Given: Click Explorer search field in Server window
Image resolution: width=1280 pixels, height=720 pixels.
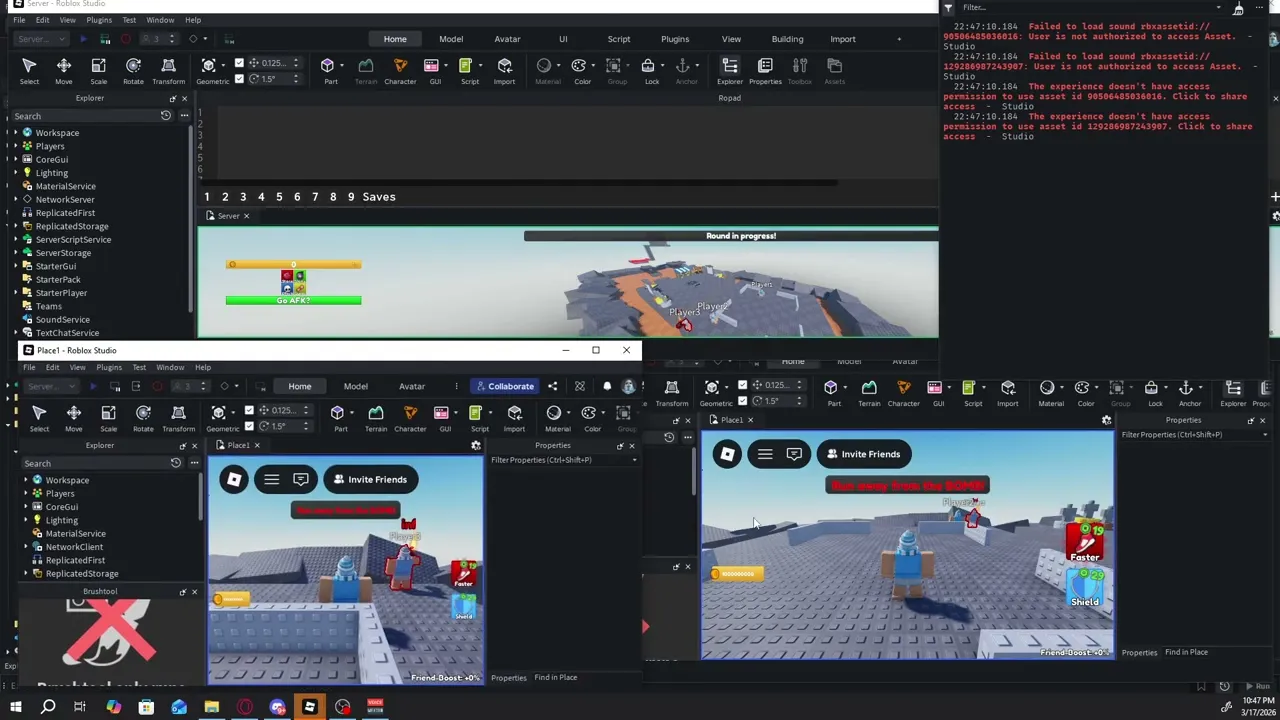Looking at the screenshot, I should click(90, 116).
